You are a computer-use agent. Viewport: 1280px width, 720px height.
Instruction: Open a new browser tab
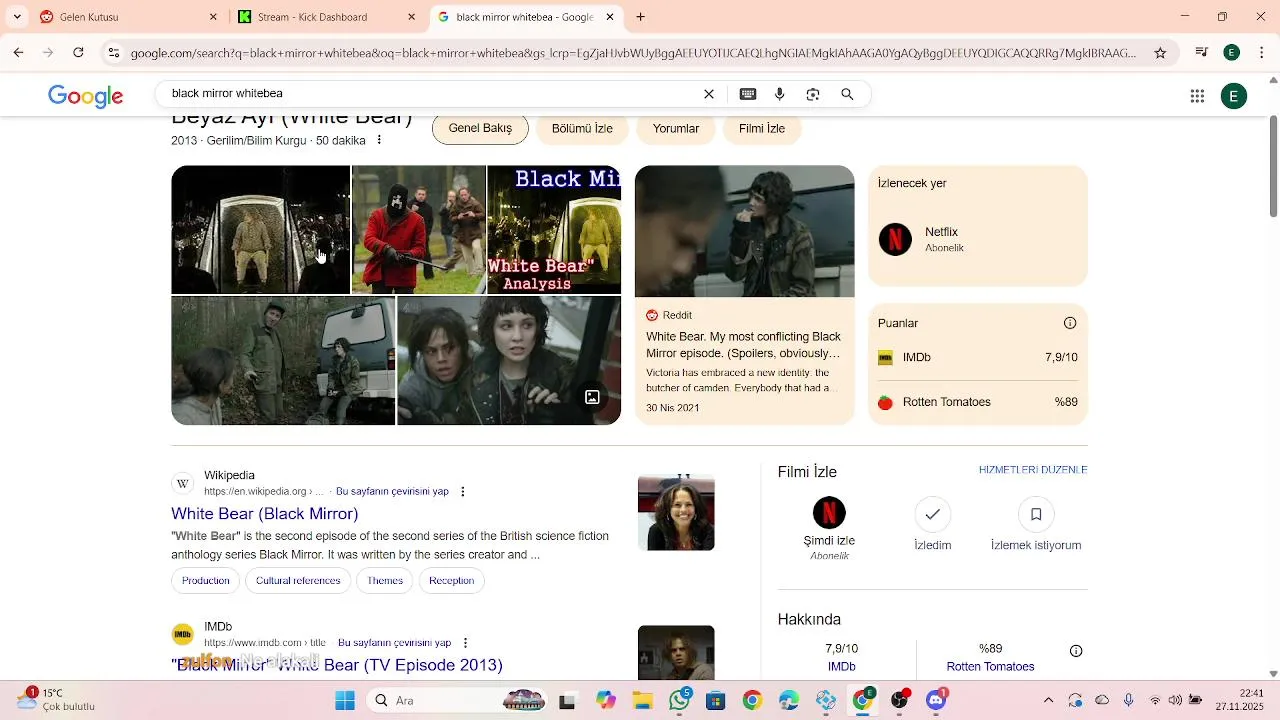pos(641,17)
